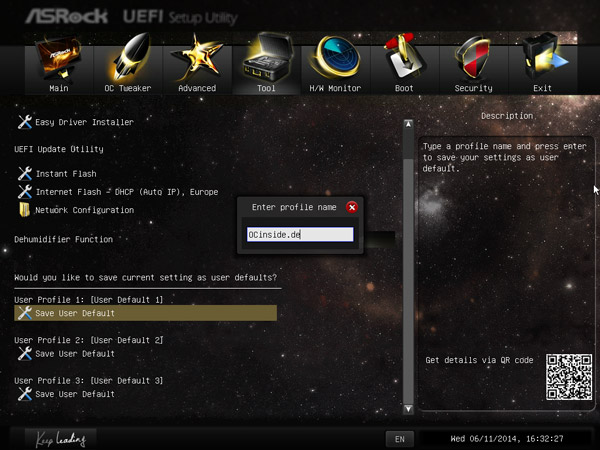The width and height of the screenshot is (600, 450).
Task: Close the Enter profile name dialog
Action: click(352, 207)
